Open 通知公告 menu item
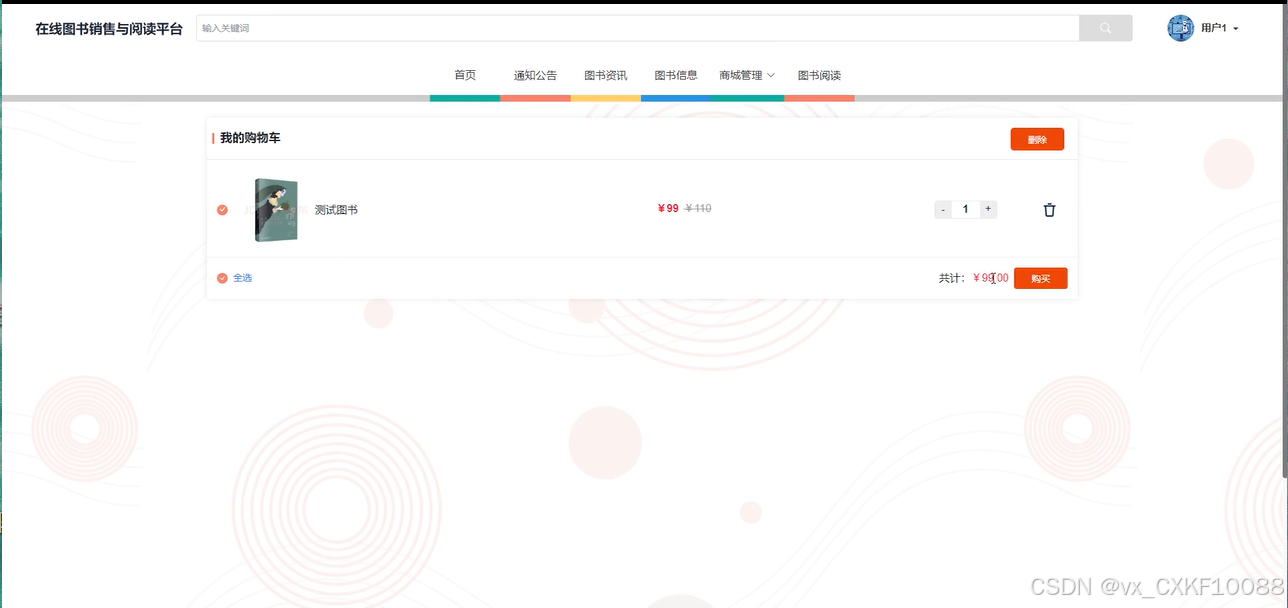The height and width of the screenshot is (608, 1288). click(x=535, y=75)
